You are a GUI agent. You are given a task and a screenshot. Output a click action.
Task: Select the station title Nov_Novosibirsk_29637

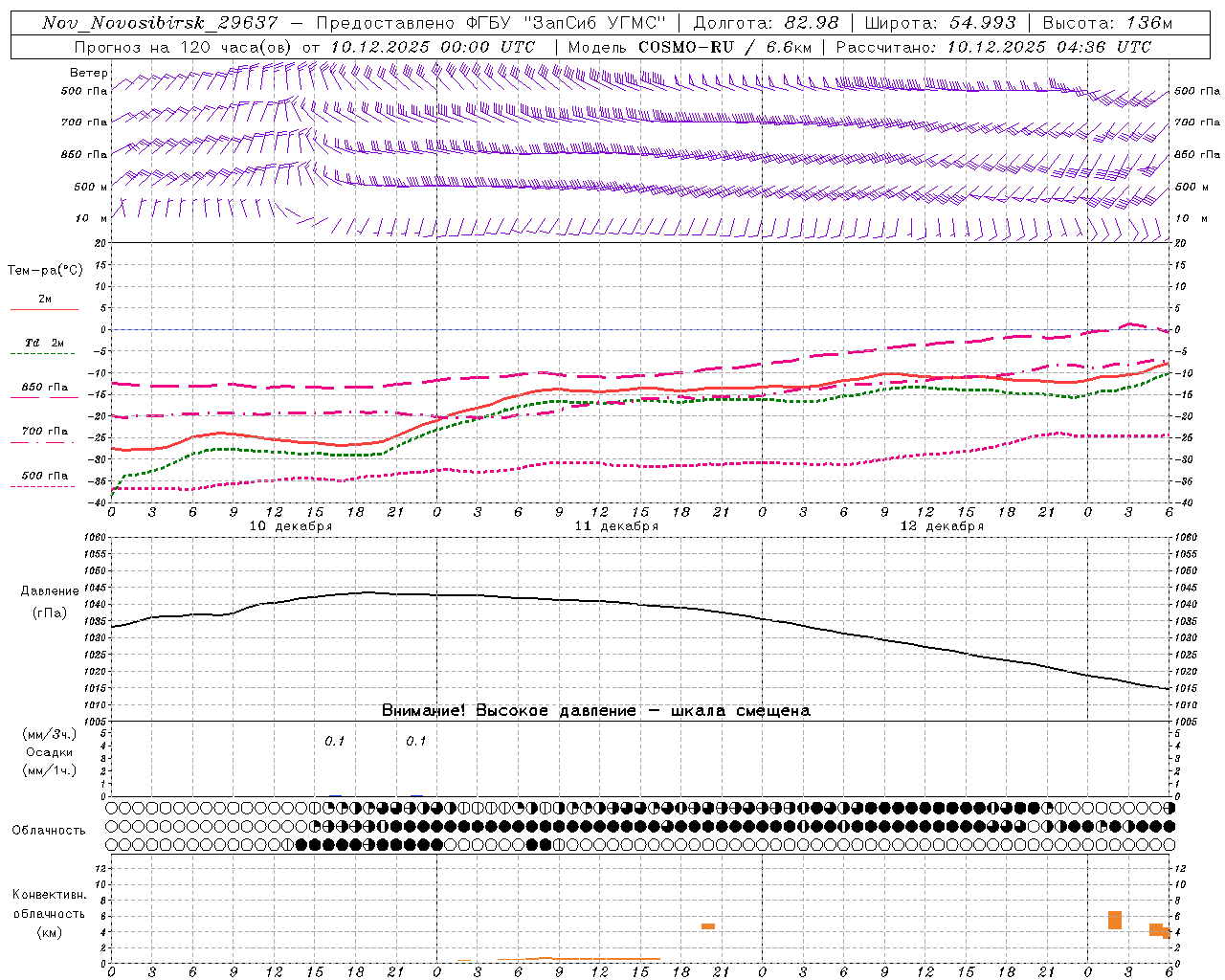[160, 23]
